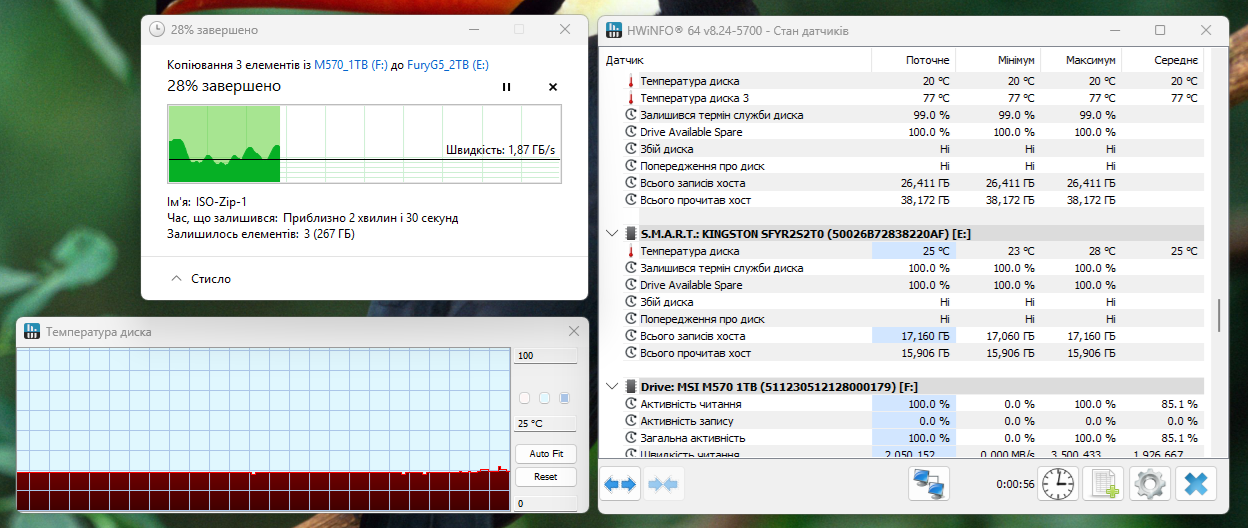Click the collapse columns inward-arrows icon in HWiNFO
Image resolution: width=1248 pixels, height=528 pixels.
pyautogui.click(x=663, y=485)
